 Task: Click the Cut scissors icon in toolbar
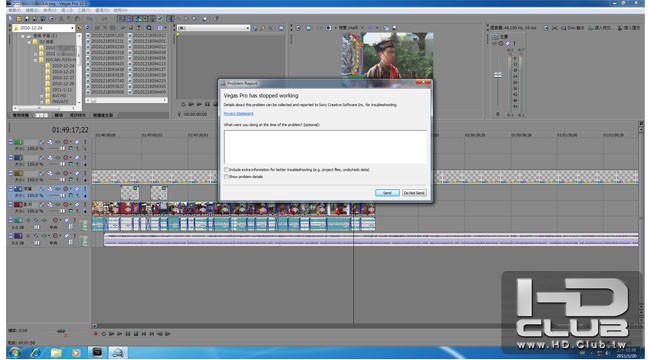point(61,19)
